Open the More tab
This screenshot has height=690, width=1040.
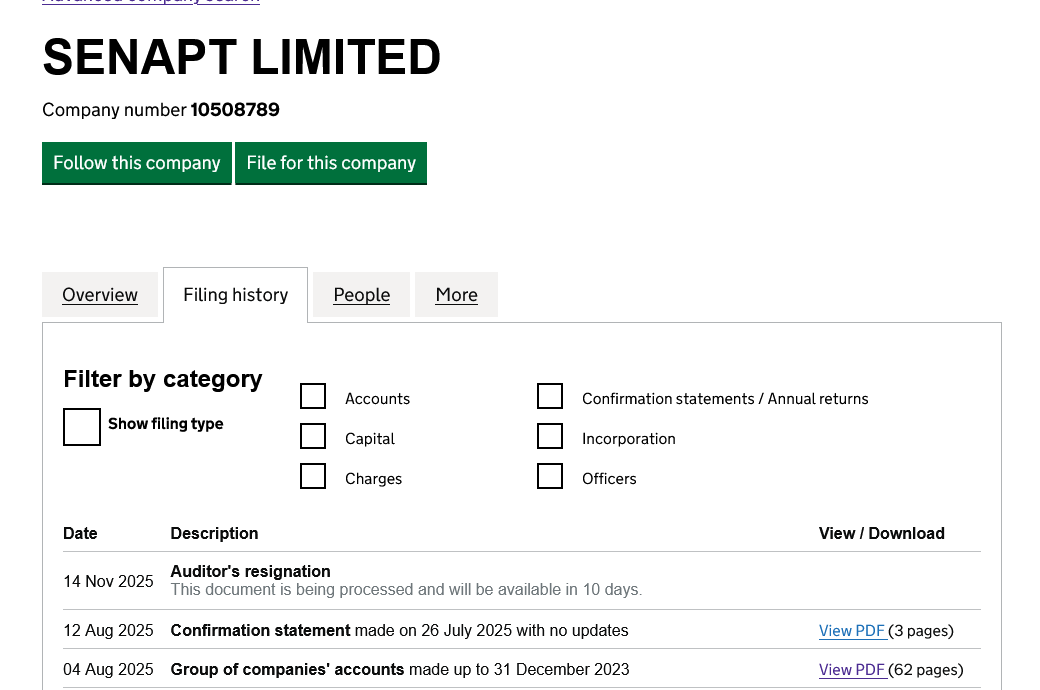456,295
